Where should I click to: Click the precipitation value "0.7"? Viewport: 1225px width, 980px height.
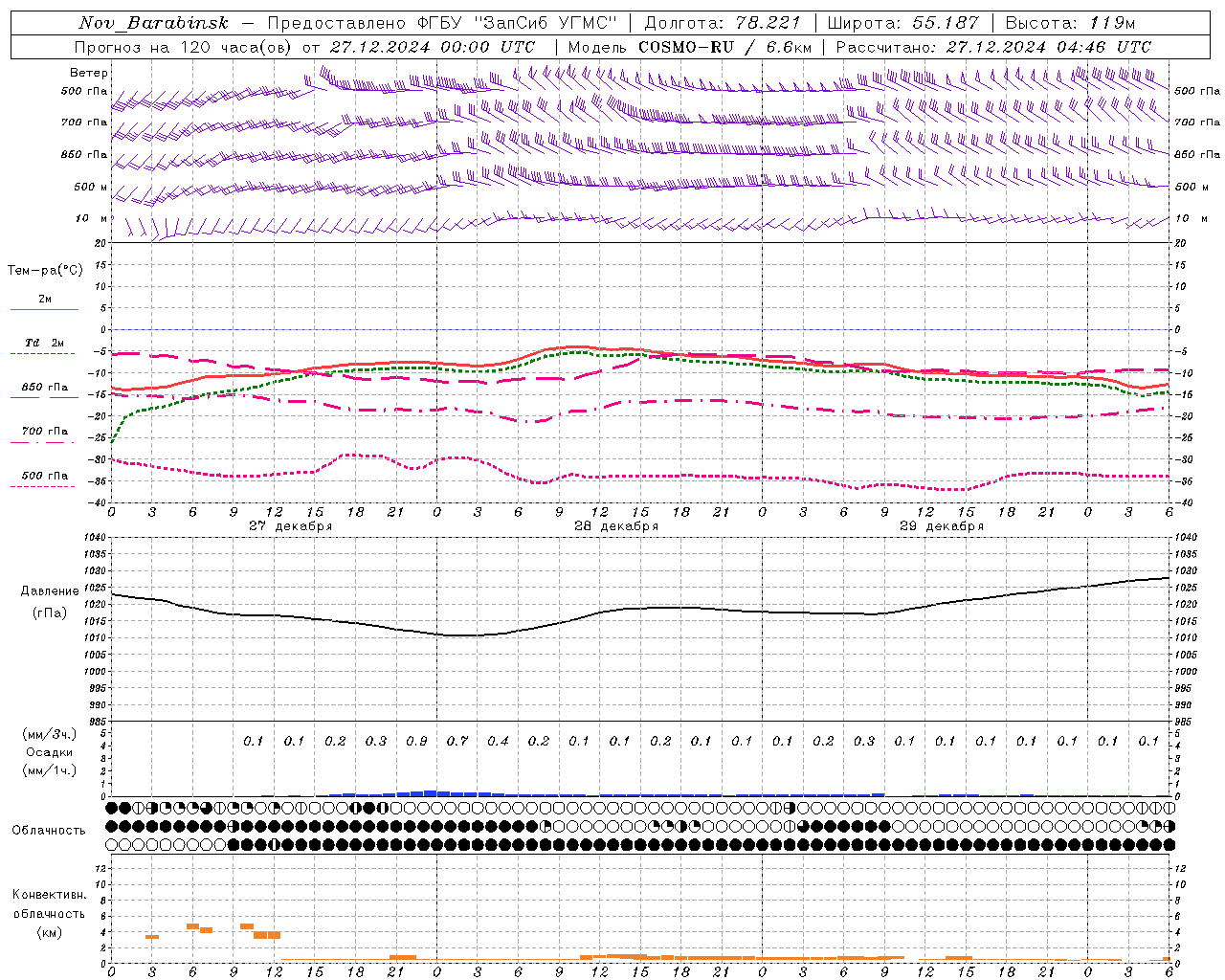[457, 741]
